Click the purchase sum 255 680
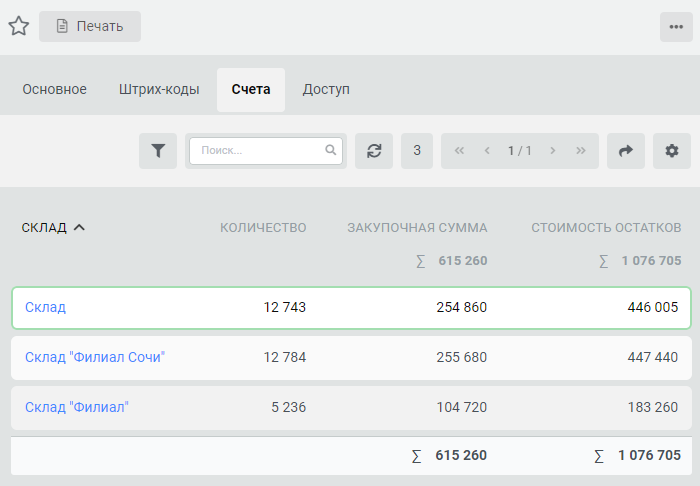 (462, 357)
